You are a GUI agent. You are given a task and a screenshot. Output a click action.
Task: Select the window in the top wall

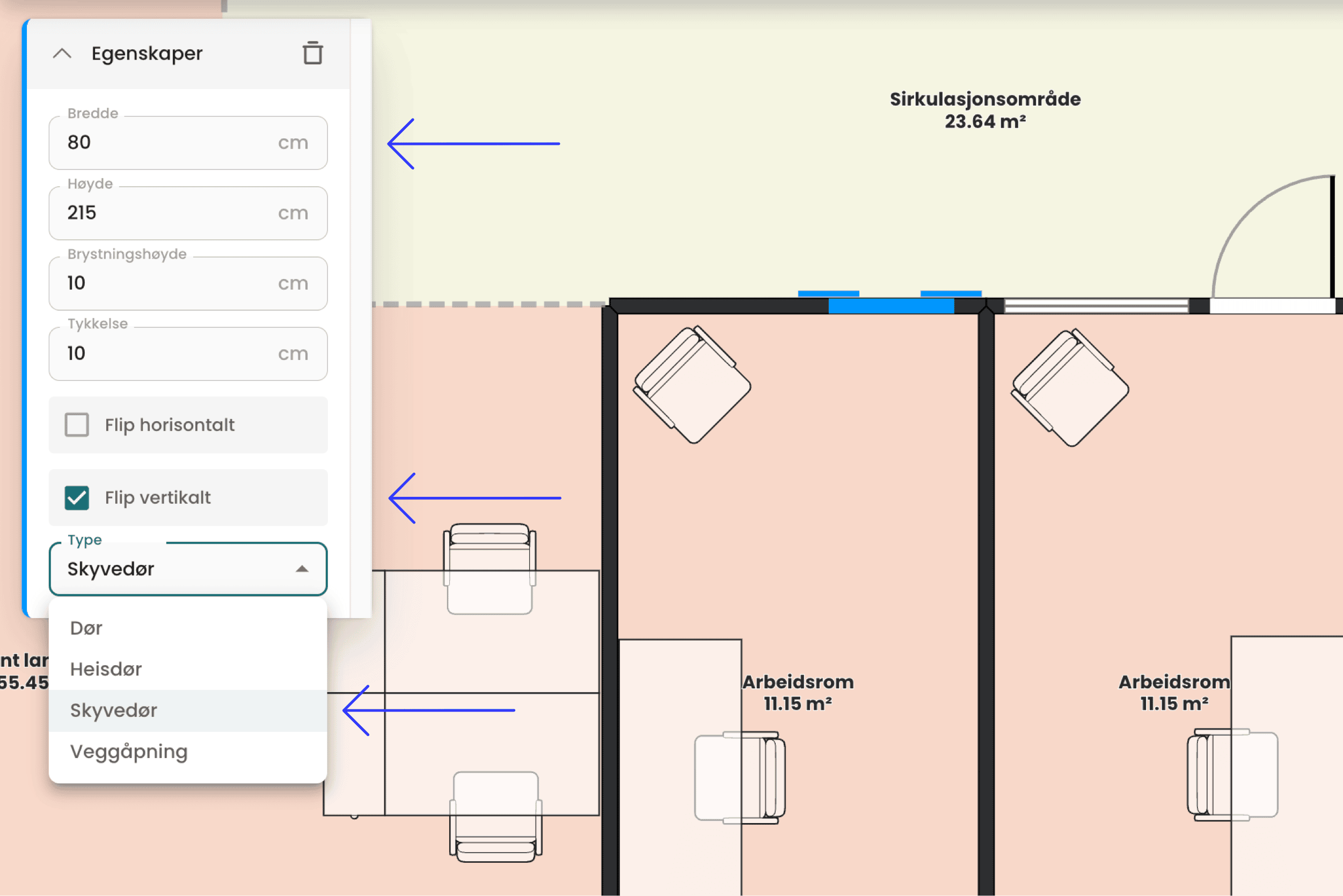(x=1096, y=306)
